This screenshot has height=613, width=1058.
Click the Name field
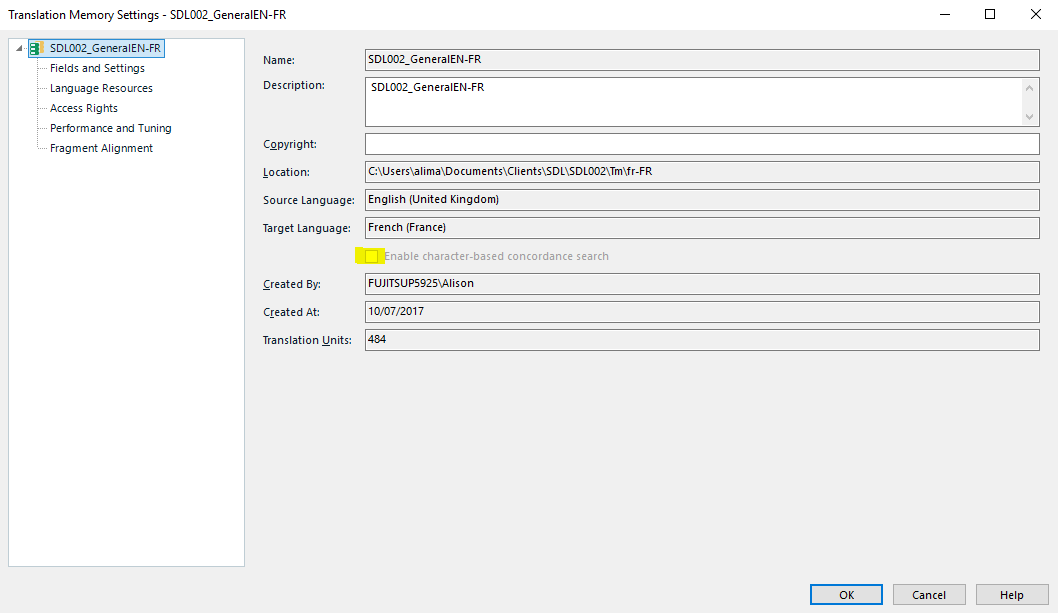click(x=702, y=60)
